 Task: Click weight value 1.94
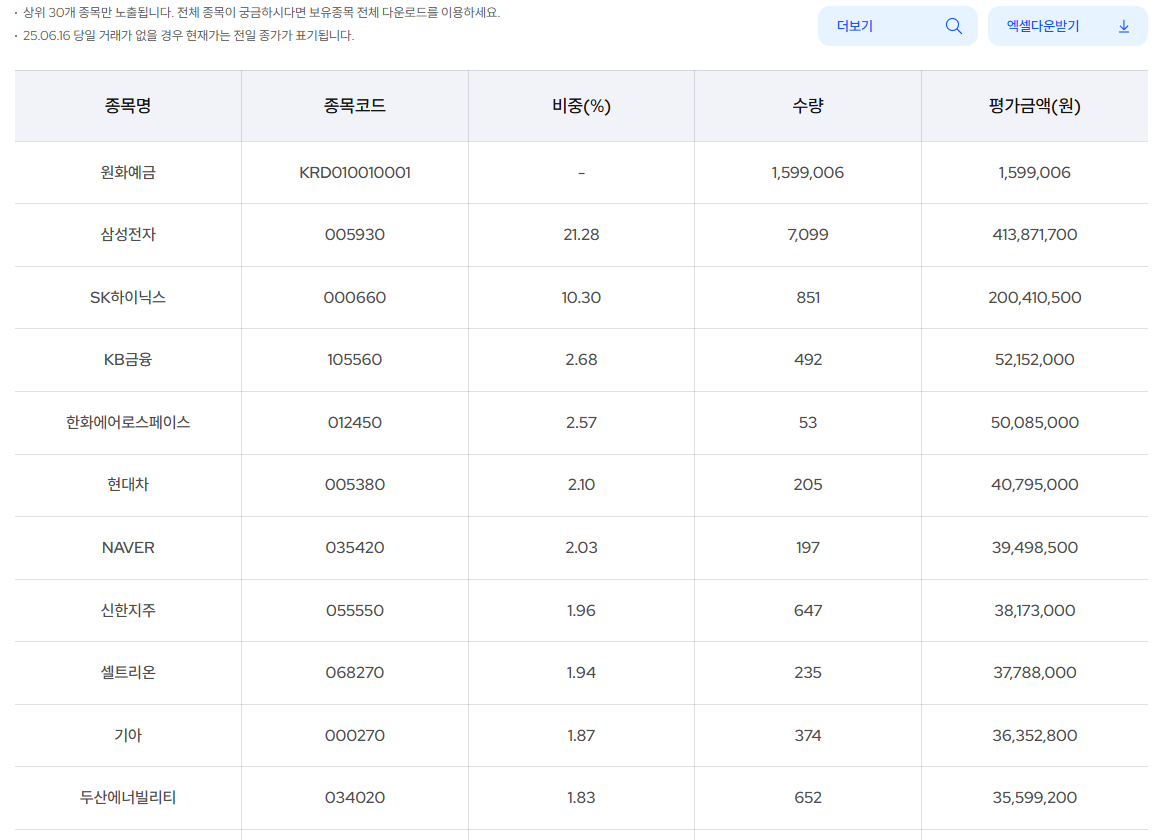coord(581,672)
